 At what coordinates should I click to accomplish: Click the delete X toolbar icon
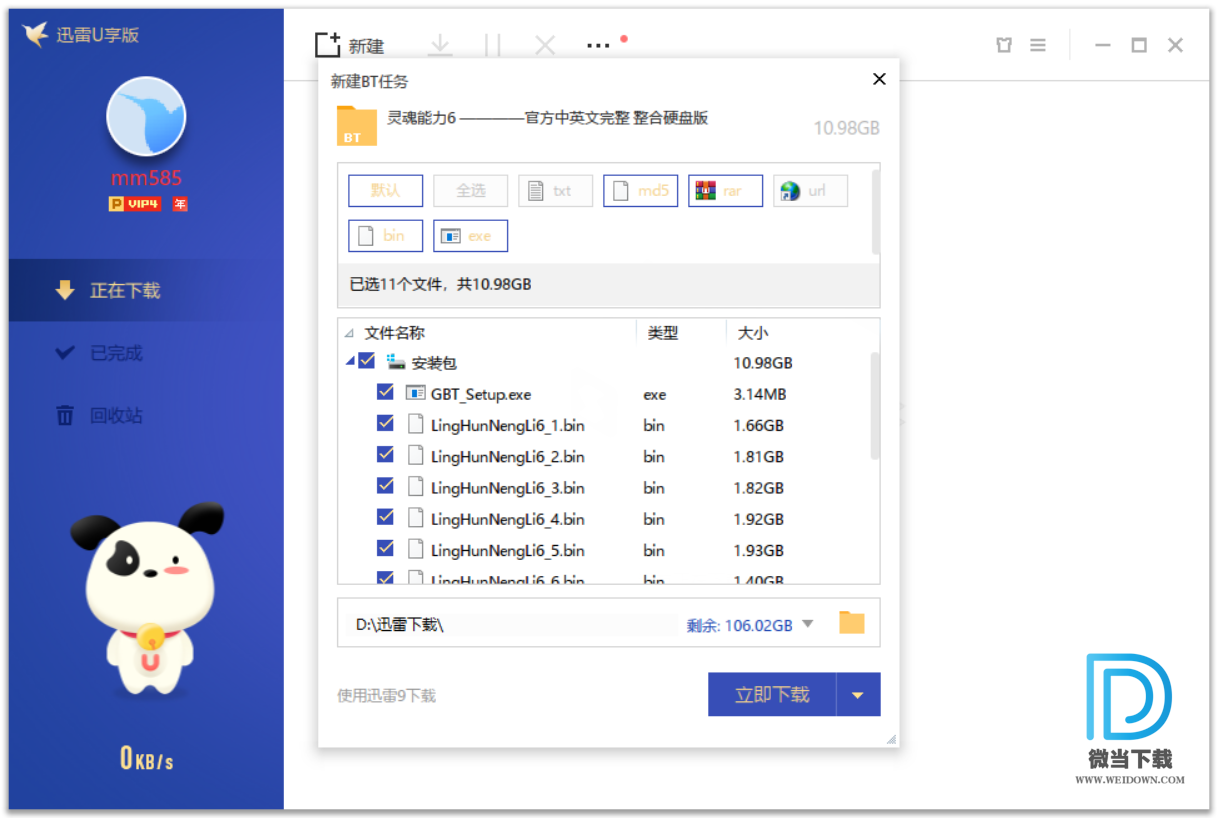[545, 45]
